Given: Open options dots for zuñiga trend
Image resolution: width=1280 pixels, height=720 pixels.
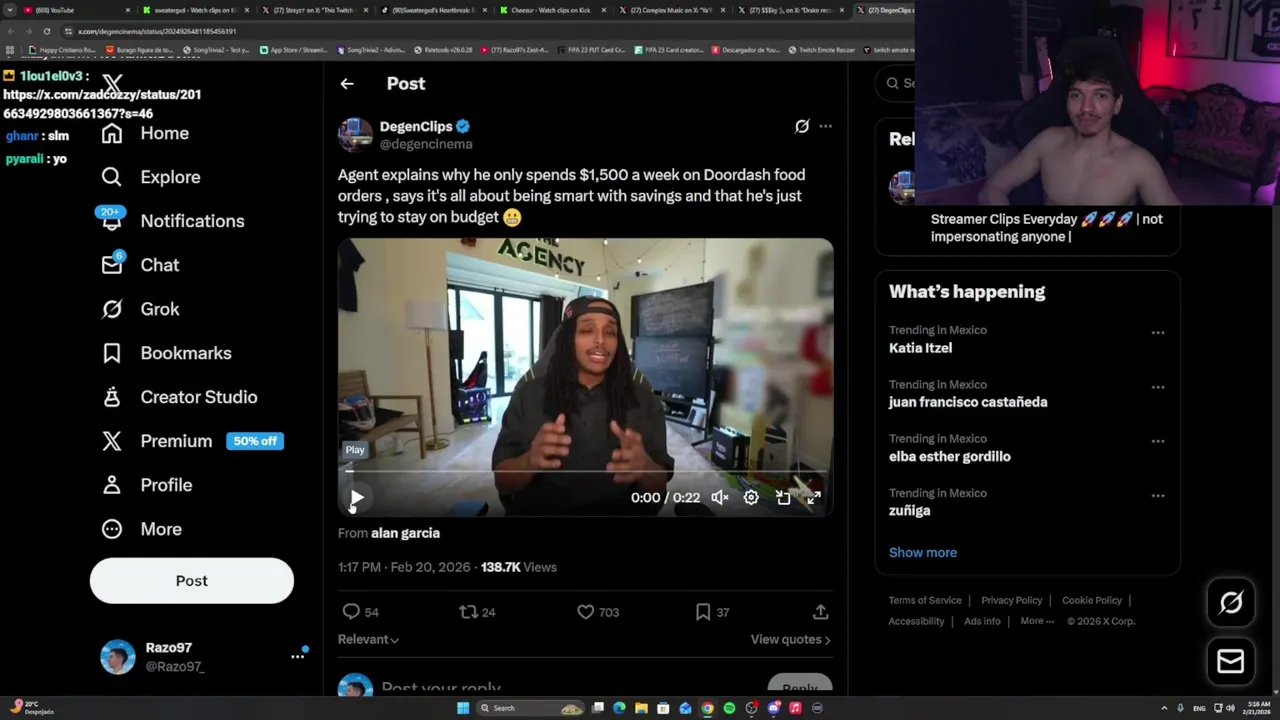Looking at the screenshot, I should pyautogui.click(x=1157, y=495).
